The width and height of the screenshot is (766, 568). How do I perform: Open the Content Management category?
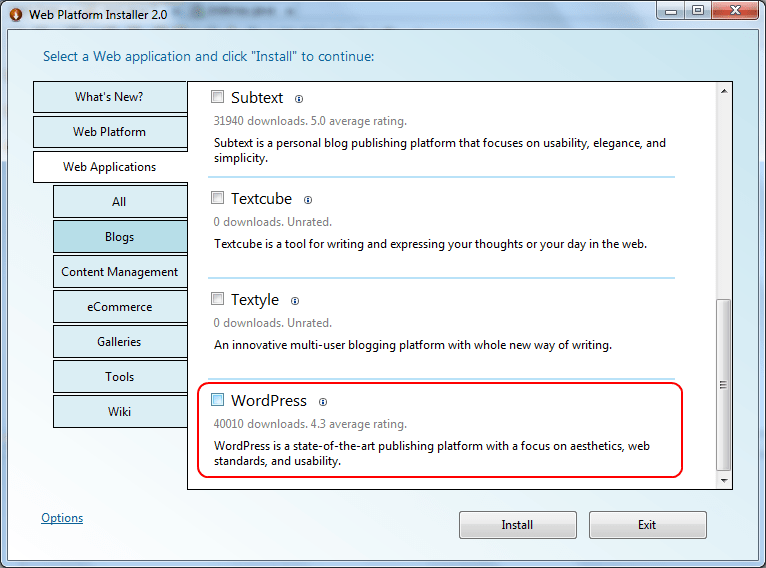pos(120,272)
